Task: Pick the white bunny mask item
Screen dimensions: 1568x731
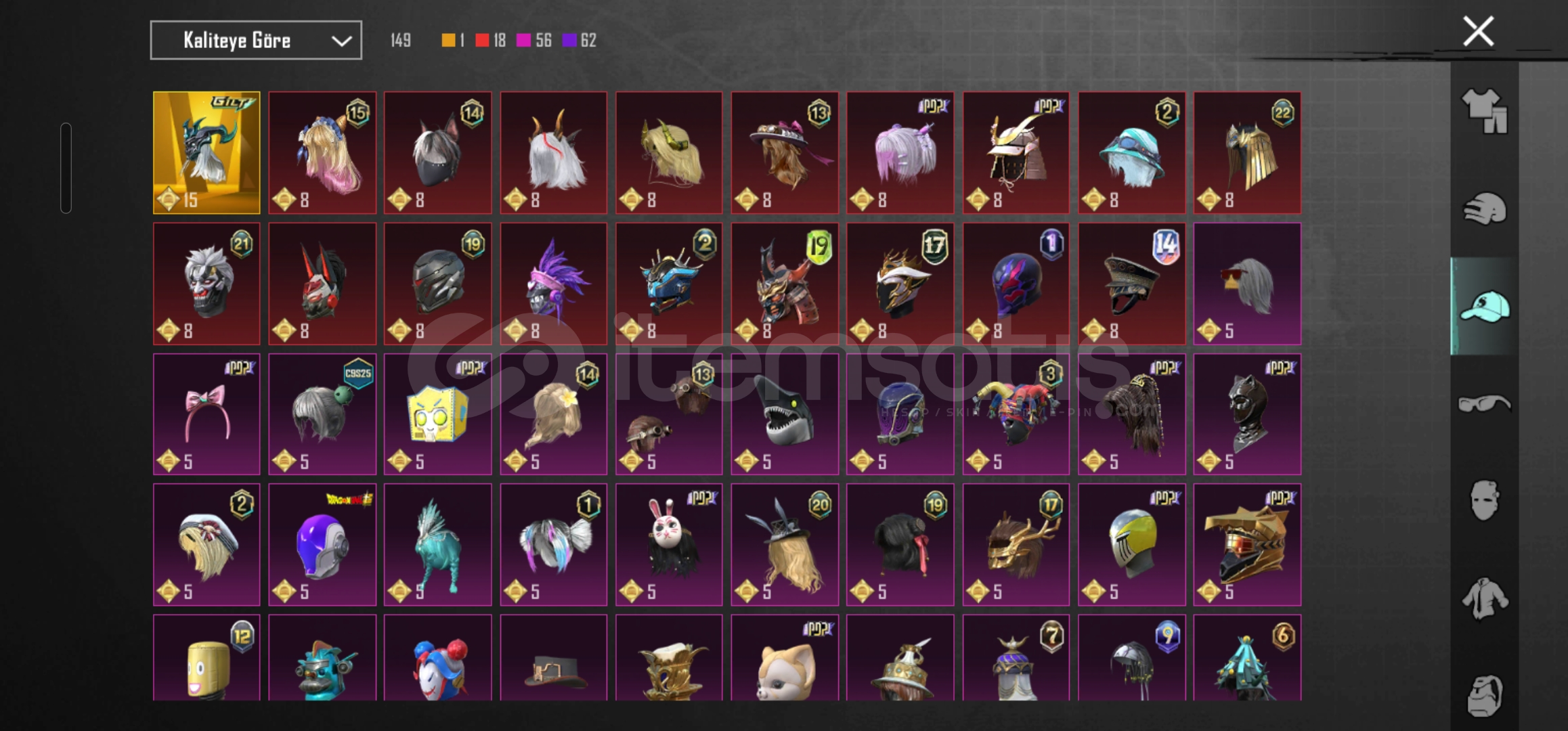Action: (669, 544)
